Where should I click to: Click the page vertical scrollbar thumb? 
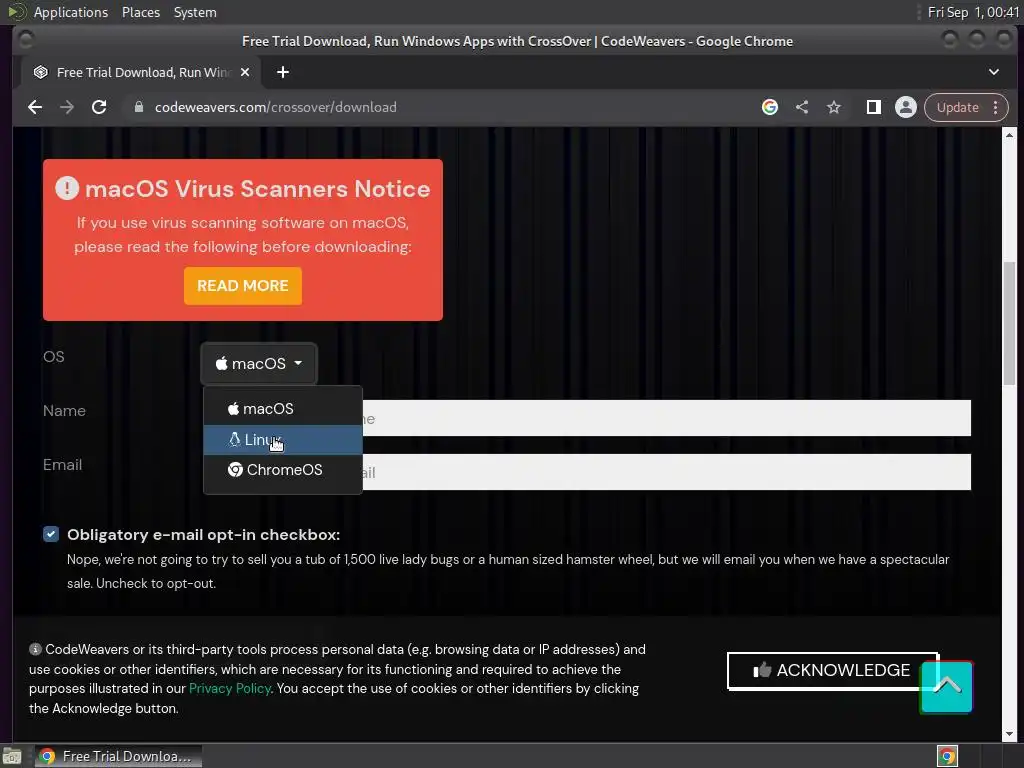coord(1010,323)
